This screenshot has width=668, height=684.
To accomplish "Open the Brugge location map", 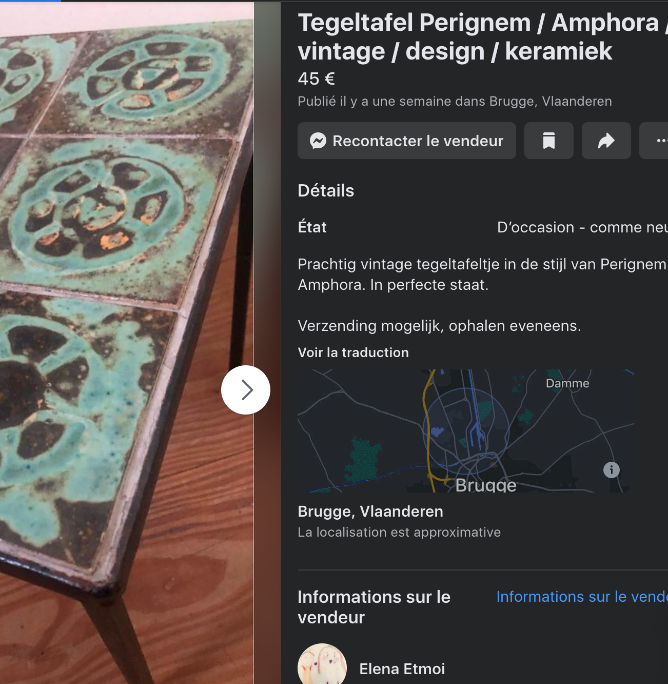I will (x=466, y=431).
